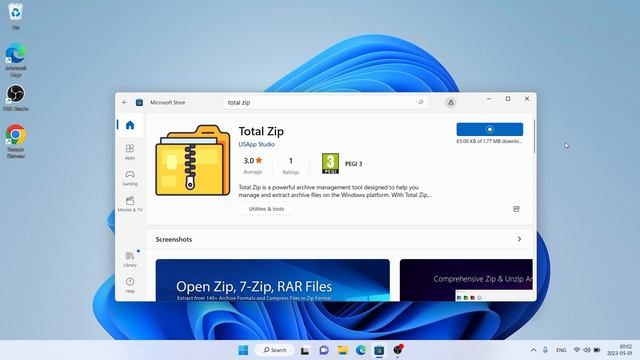The width and height of the screenshot is (640, 360).
Task: Open the clock and date in taskbar
Action: [x=620, y=350]
